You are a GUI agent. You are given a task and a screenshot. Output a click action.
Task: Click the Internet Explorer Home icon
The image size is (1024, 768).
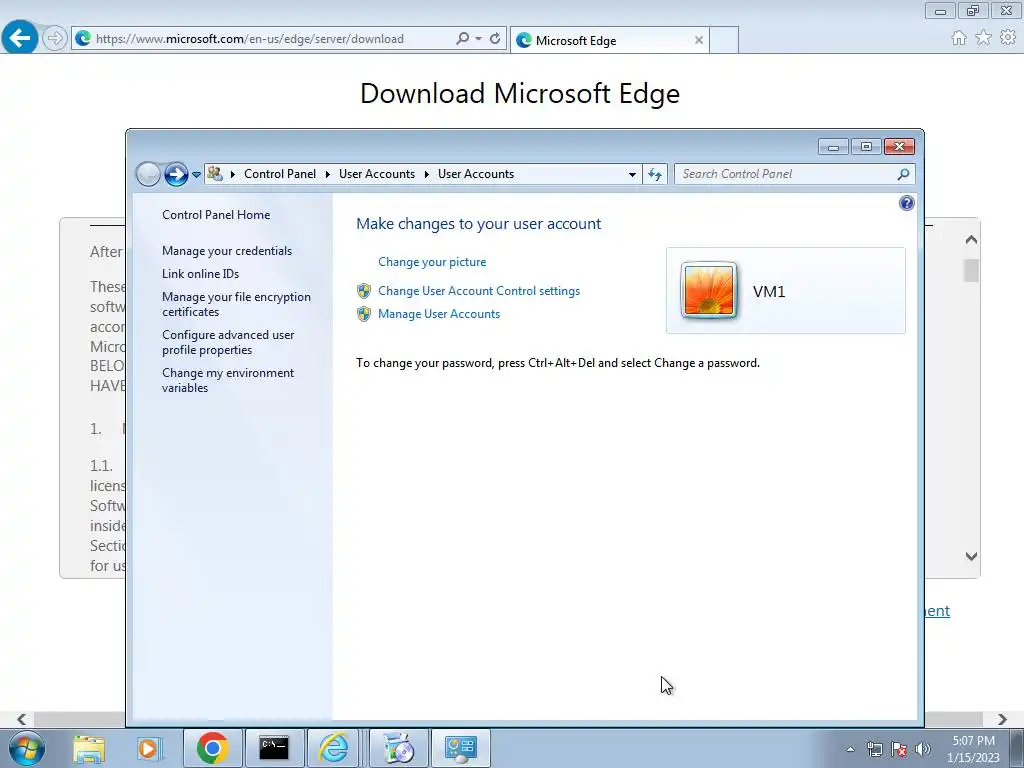(959, 39)
